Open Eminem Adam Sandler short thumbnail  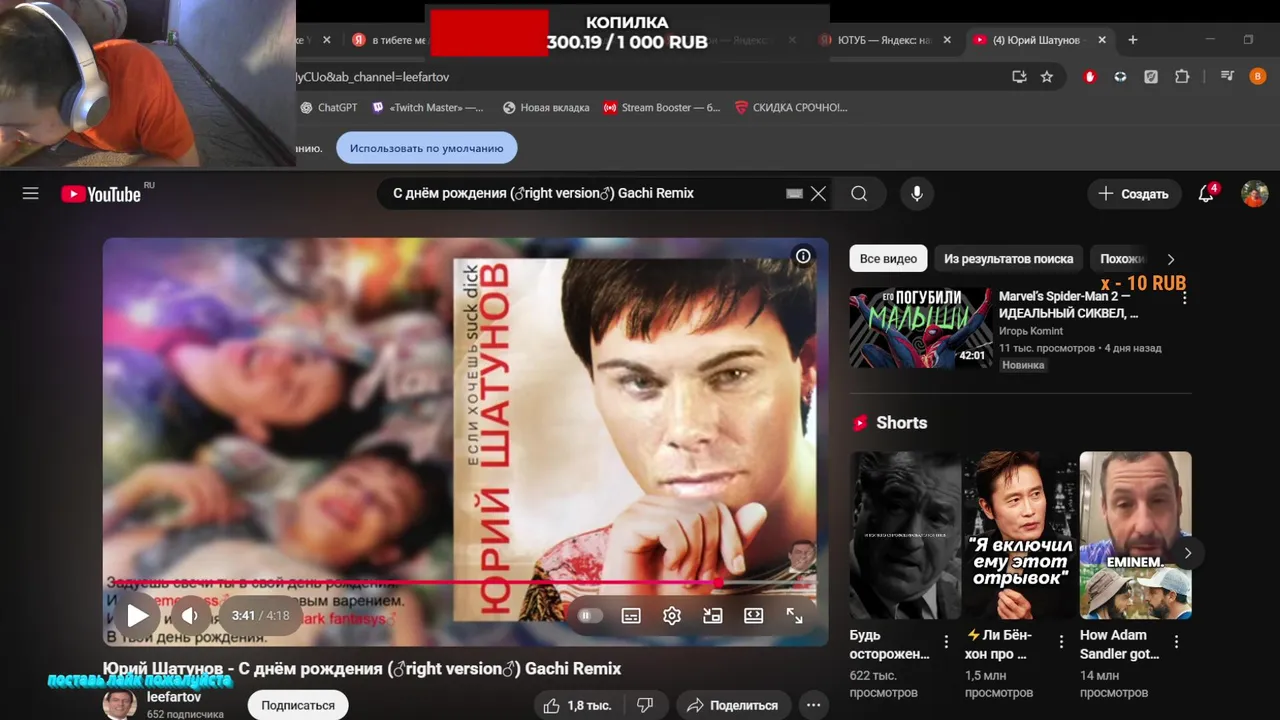click(1135, 535)
